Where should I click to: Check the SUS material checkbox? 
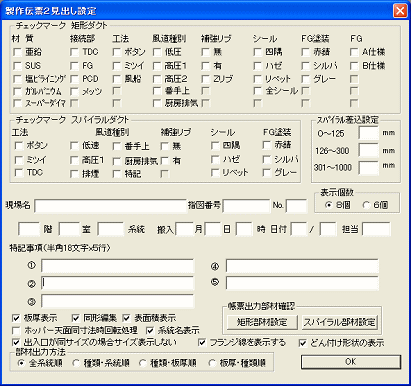coord(17,66)
